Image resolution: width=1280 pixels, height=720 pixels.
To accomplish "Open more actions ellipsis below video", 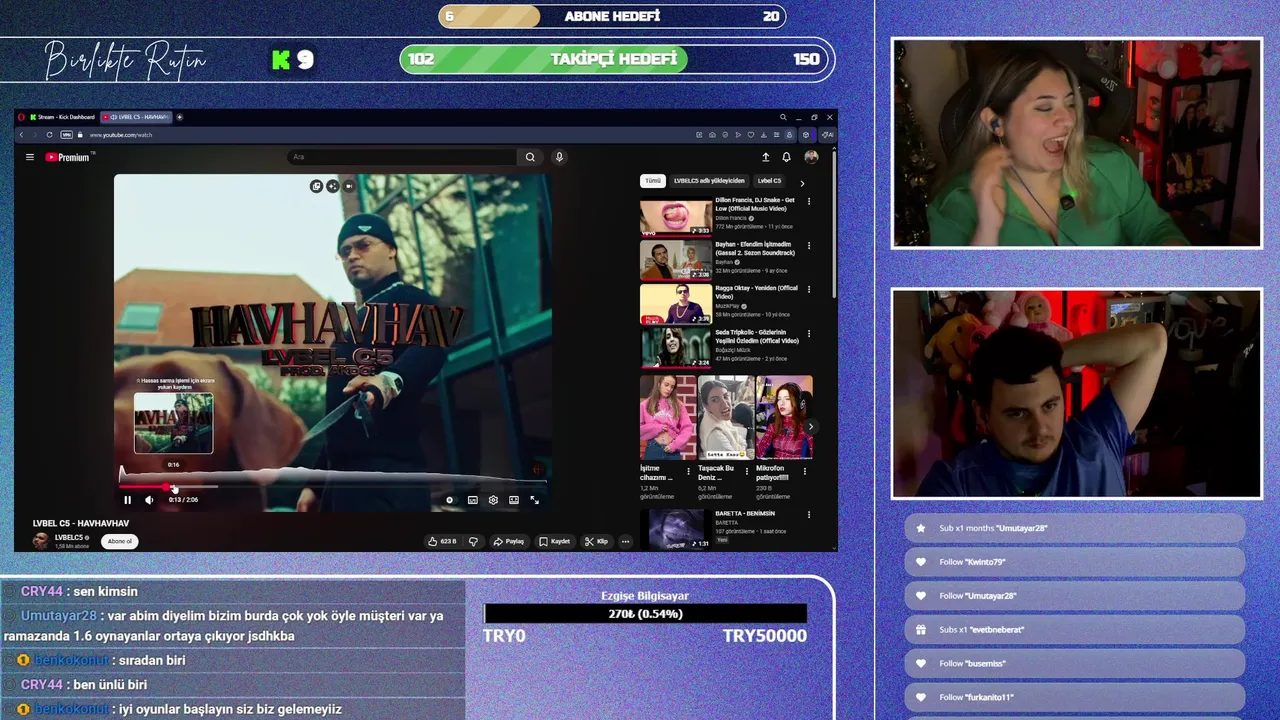I will pos(625,541).
